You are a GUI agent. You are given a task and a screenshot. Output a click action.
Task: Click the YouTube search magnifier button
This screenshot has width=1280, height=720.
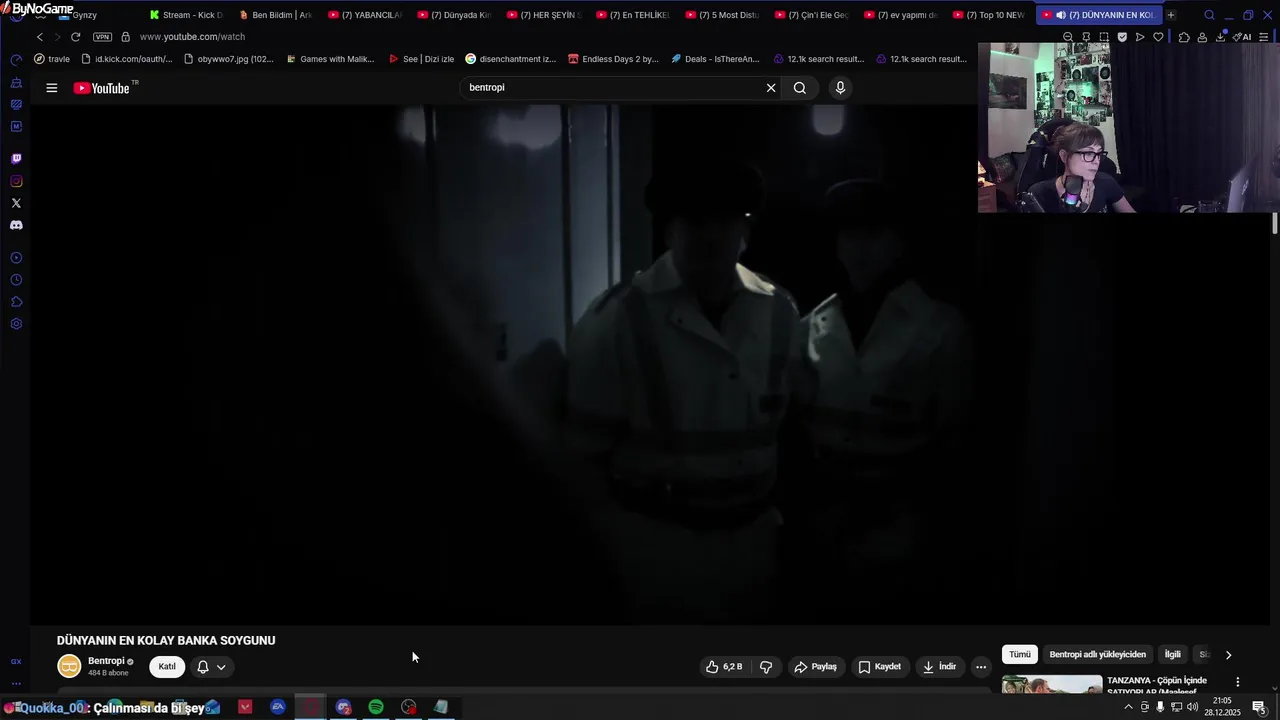point(800,88)
